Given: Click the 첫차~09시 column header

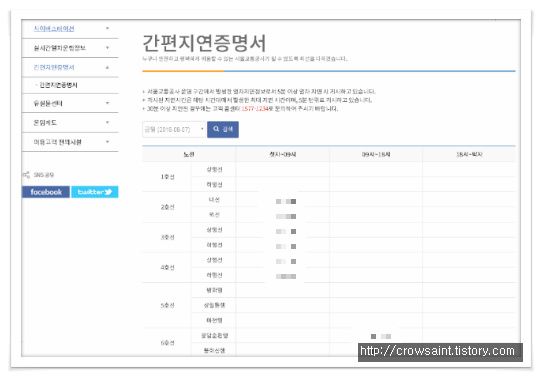Looking at the screenshot, I should point(283,154).
